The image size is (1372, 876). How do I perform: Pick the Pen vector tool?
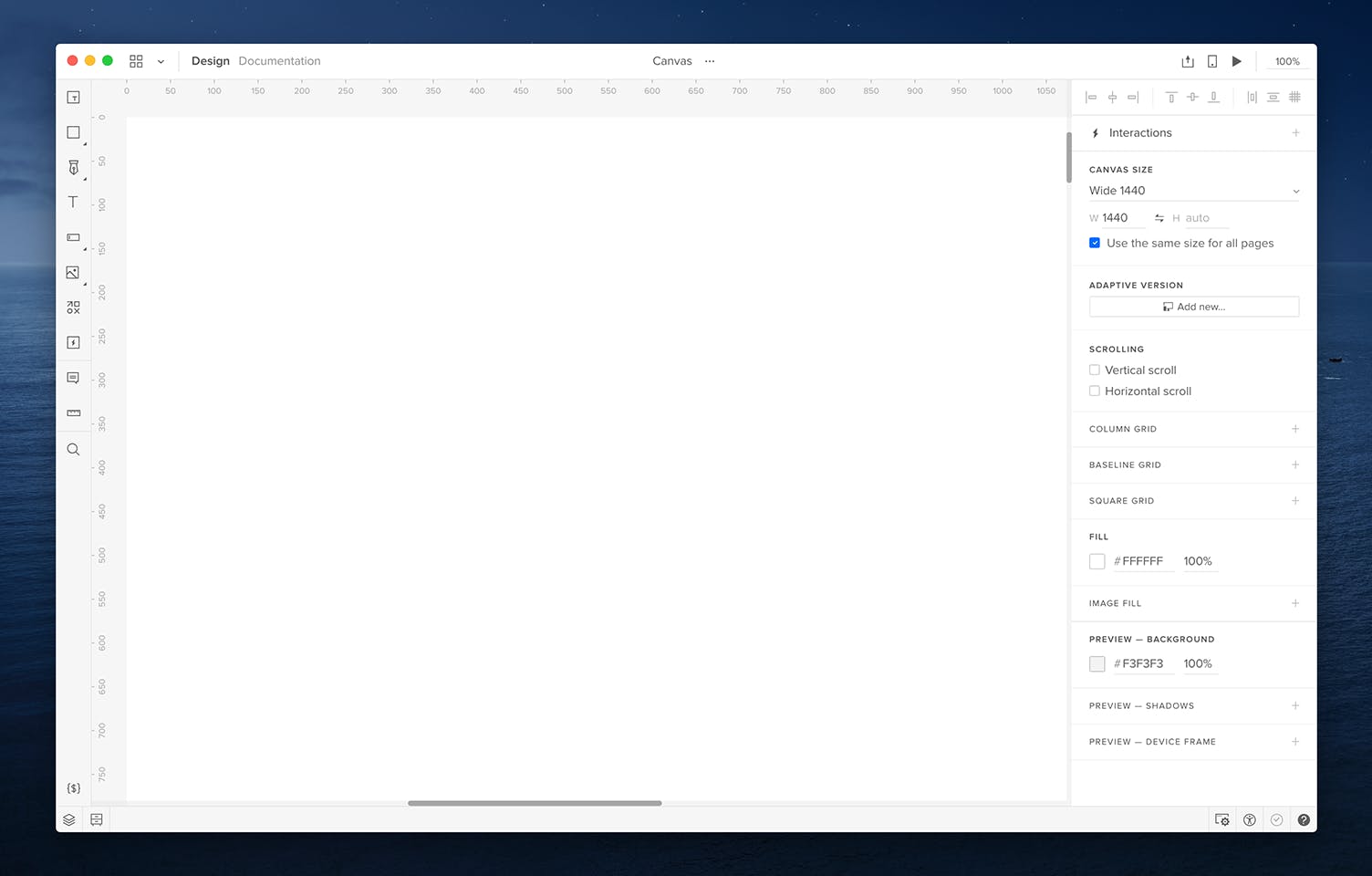tap(73, 167)
